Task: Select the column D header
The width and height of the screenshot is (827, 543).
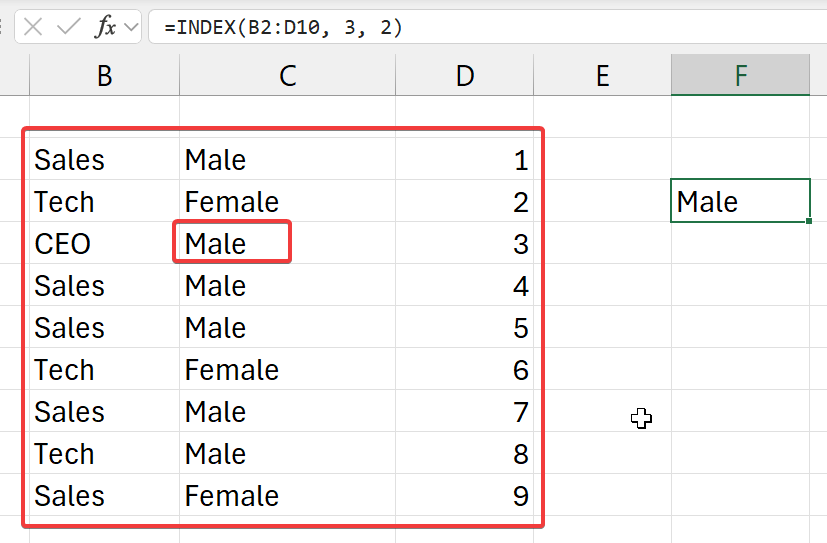Action: pyautogui.click(x=464, y=76)
